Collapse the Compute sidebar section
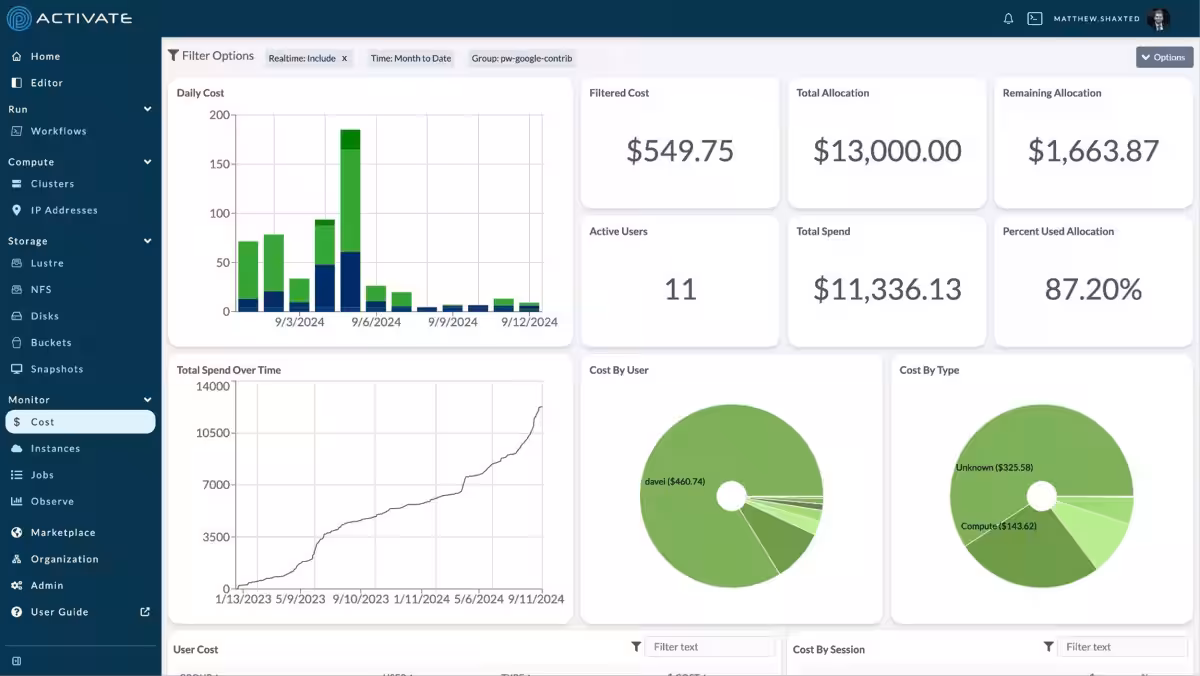Screen dimensions: 1200x676 147,162
